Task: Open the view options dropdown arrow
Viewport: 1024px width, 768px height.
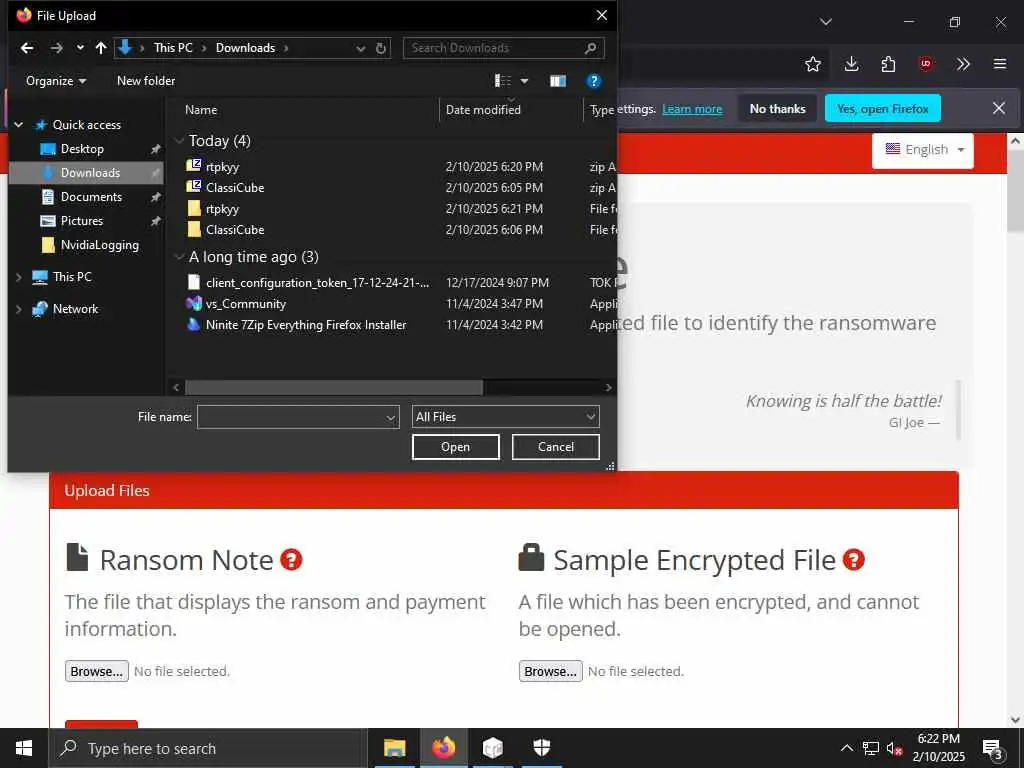Action: click(524, 81)
